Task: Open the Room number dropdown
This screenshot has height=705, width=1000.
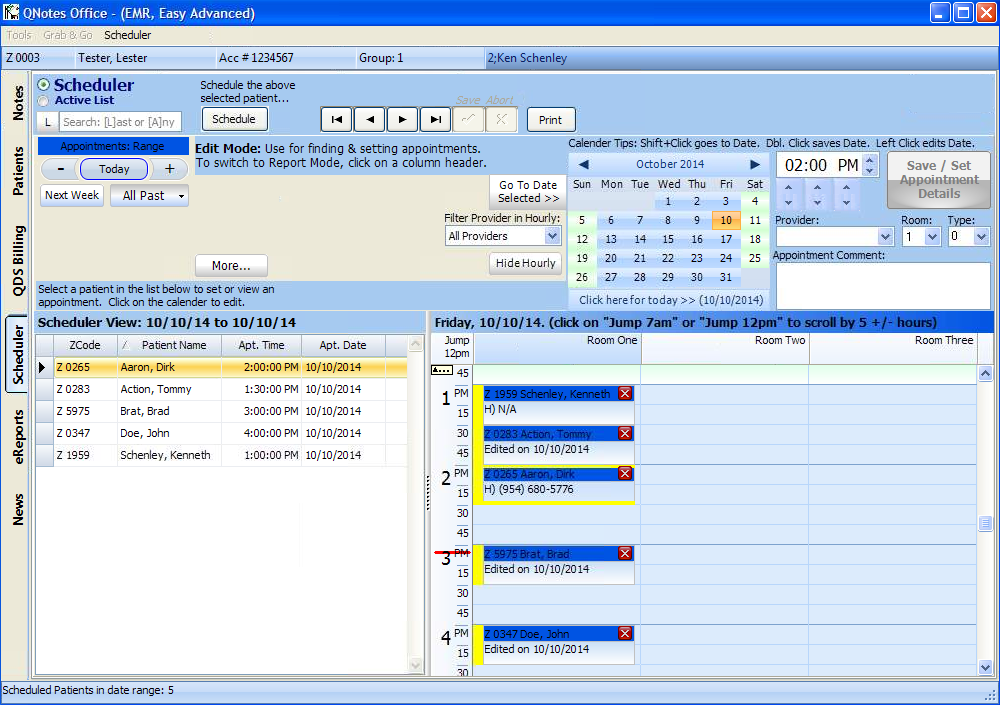Action: (931, 236)
